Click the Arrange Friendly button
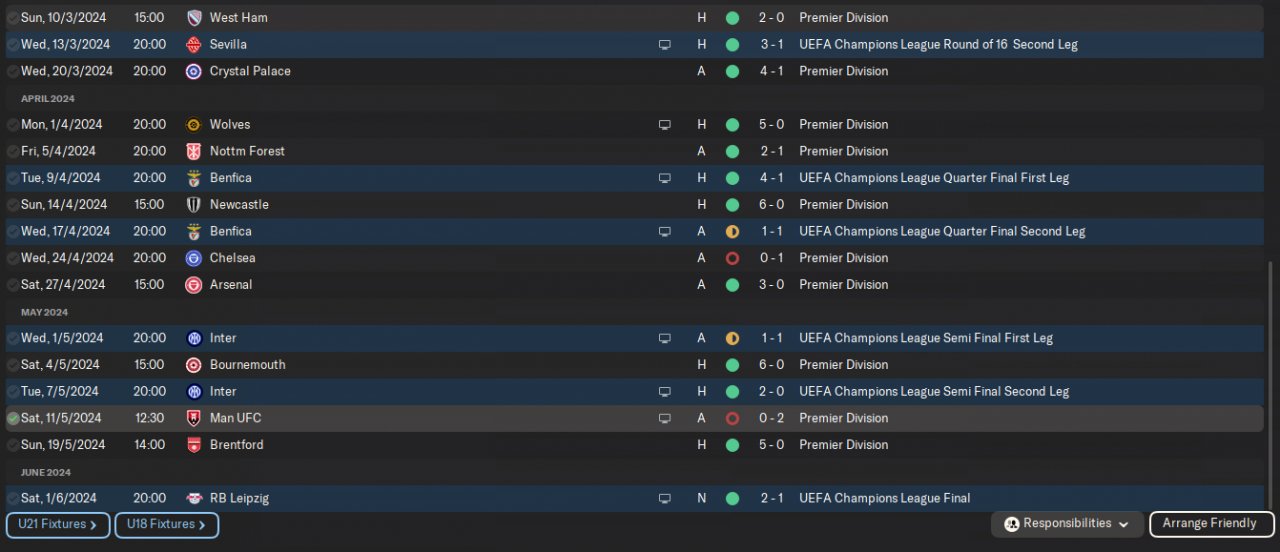The height and width of the screenshot is (552, 1280). [1211, 524]
